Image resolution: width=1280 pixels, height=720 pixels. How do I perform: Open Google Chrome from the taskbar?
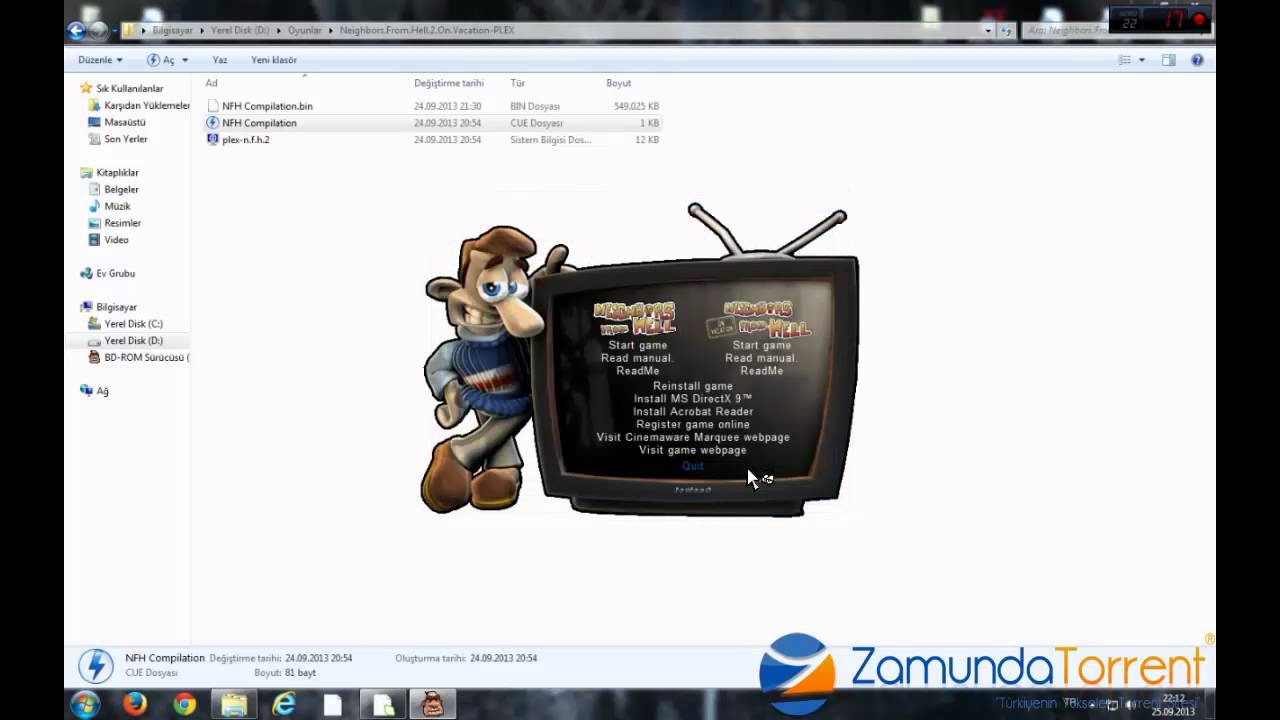click(184, 704)
